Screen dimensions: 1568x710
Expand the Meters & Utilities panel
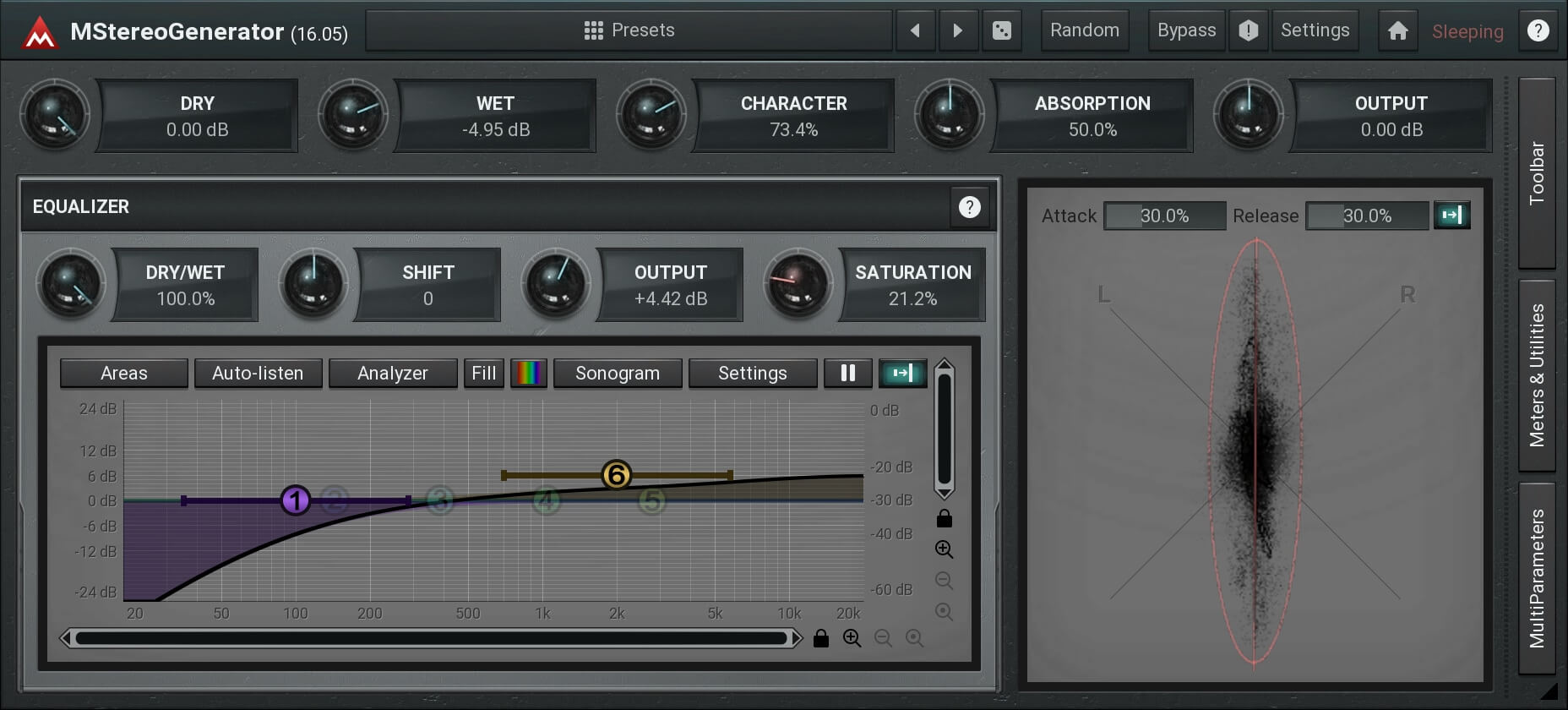tap(1537, 375)
